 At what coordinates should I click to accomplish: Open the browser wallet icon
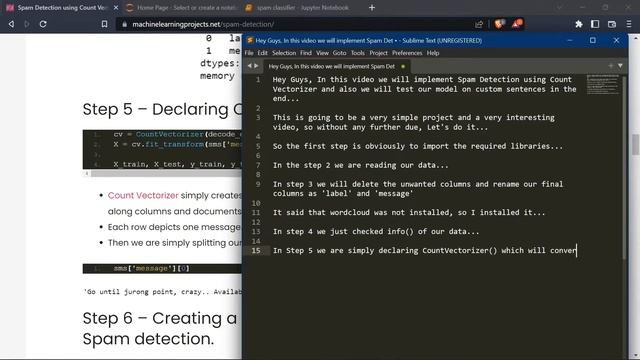pyautogui.click(x=612, y=24)
